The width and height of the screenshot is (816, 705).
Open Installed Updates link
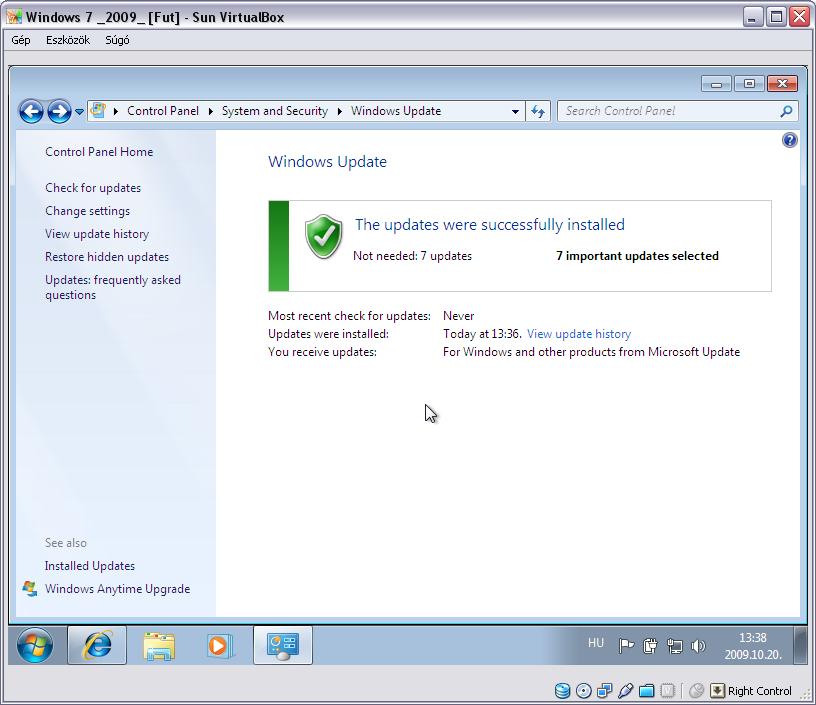coord(90,566)
